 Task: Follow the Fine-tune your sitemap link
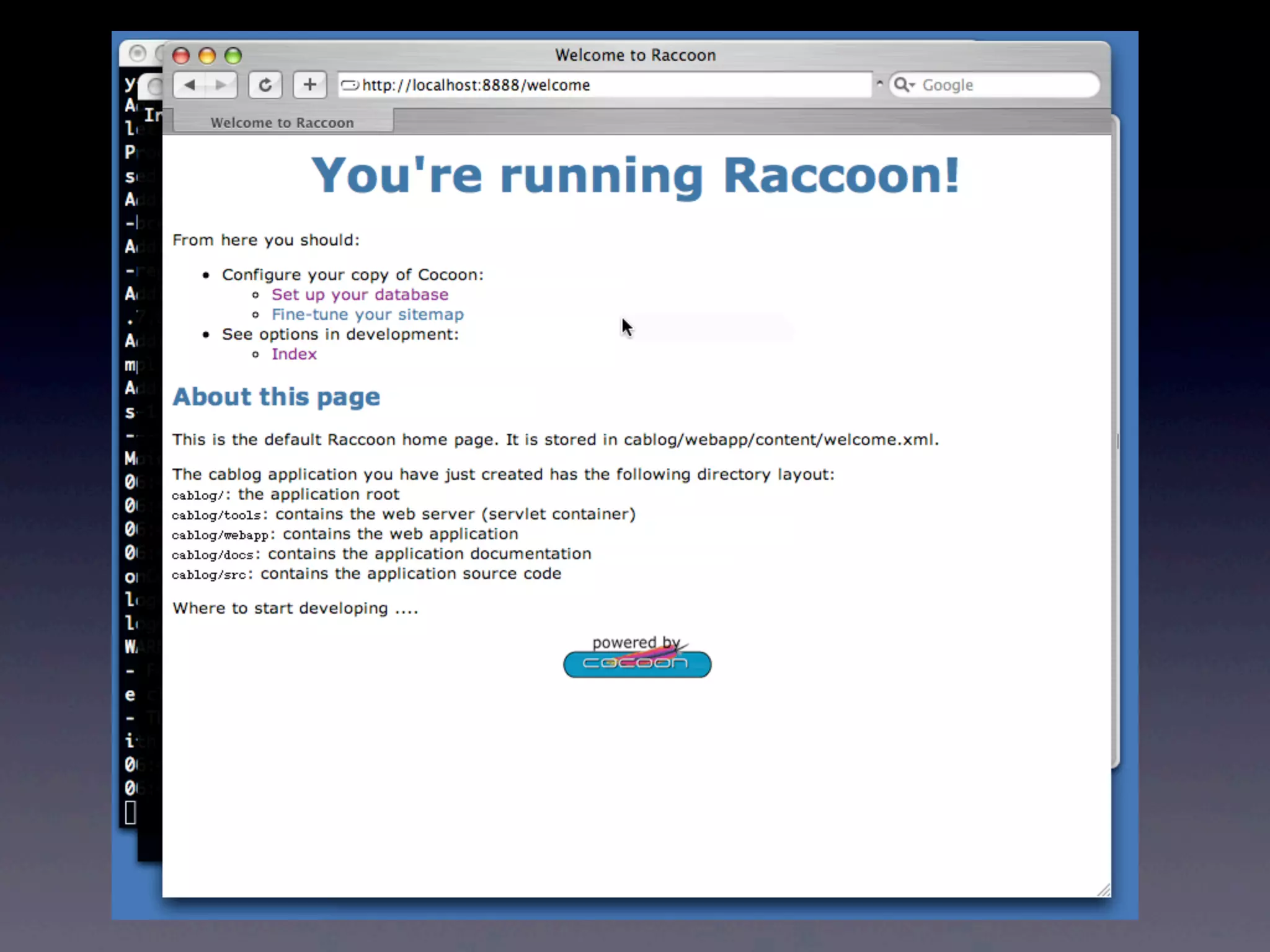tap(367, 314)
